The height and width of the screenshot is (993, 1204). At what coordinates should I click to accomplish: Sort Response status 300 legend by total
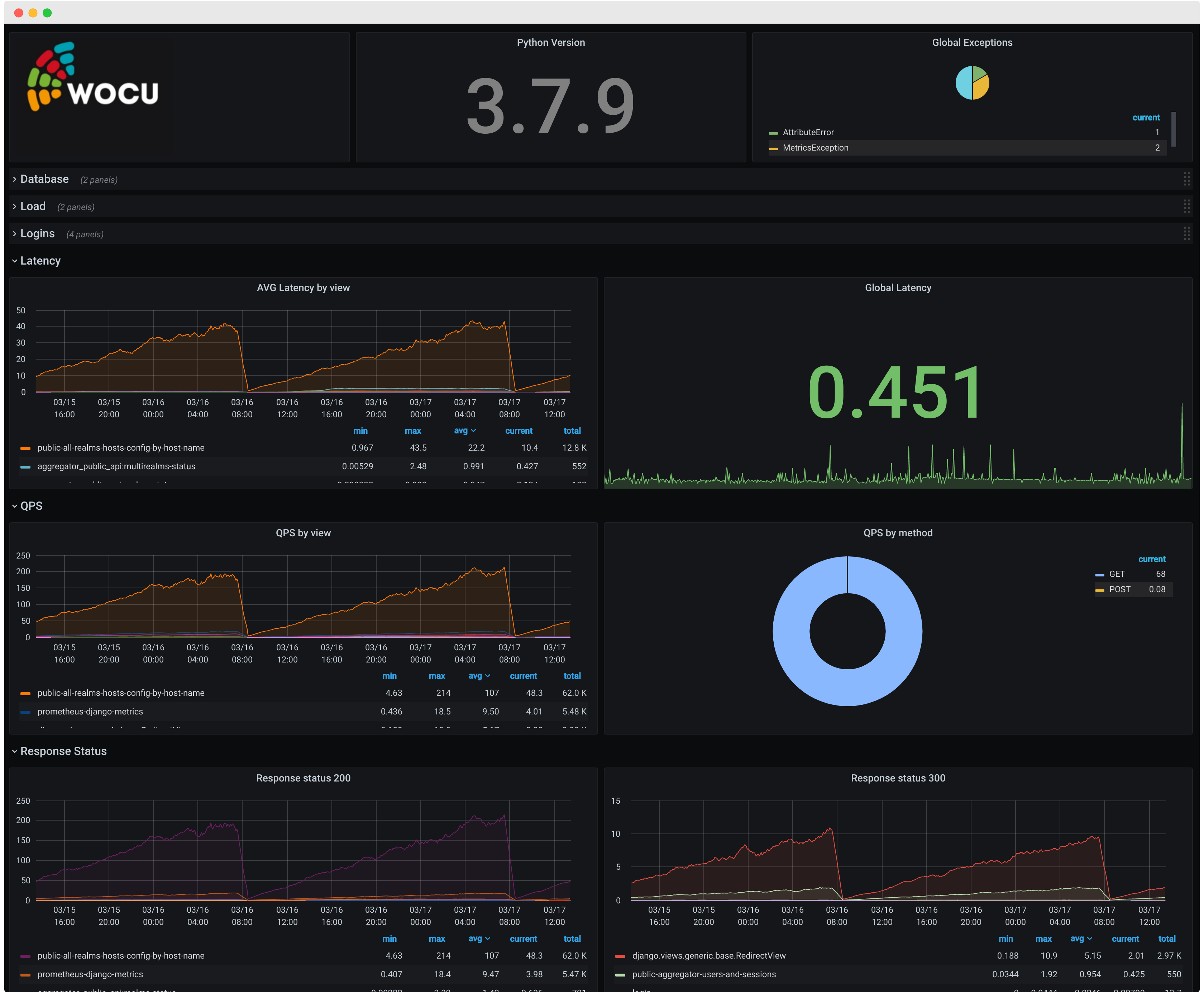1166,939
